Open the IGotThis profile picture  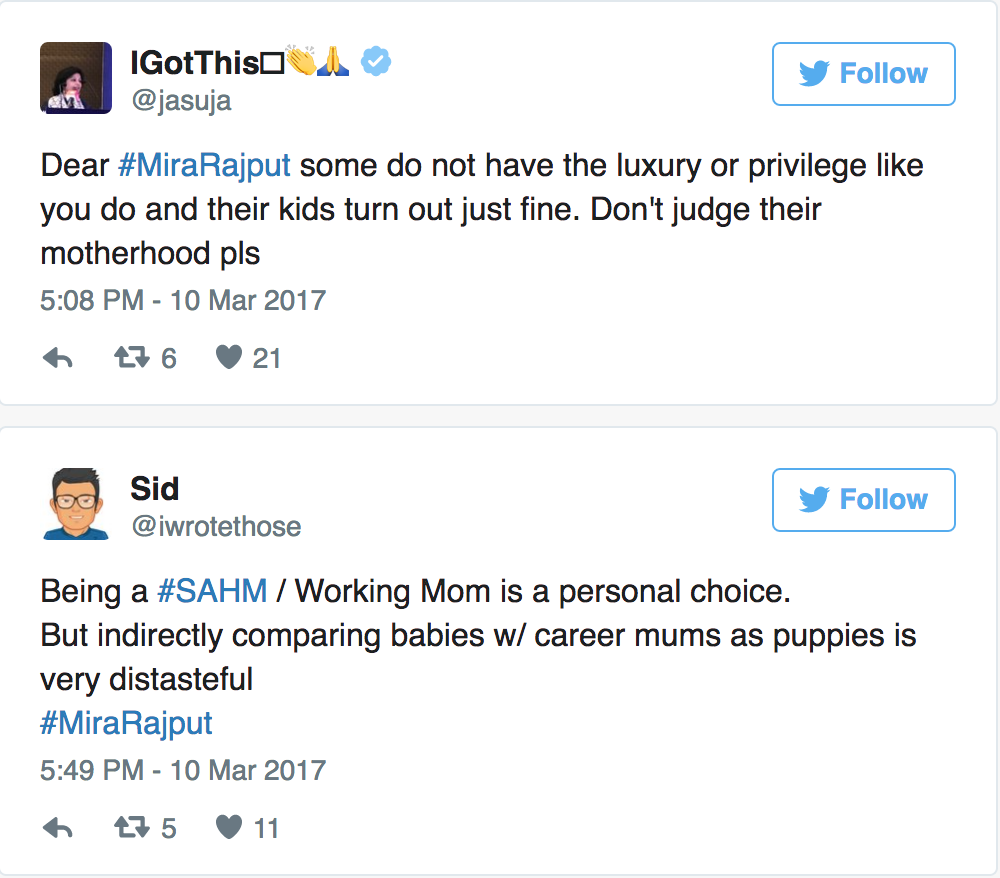pyautogui.click(x=76, y=76)
